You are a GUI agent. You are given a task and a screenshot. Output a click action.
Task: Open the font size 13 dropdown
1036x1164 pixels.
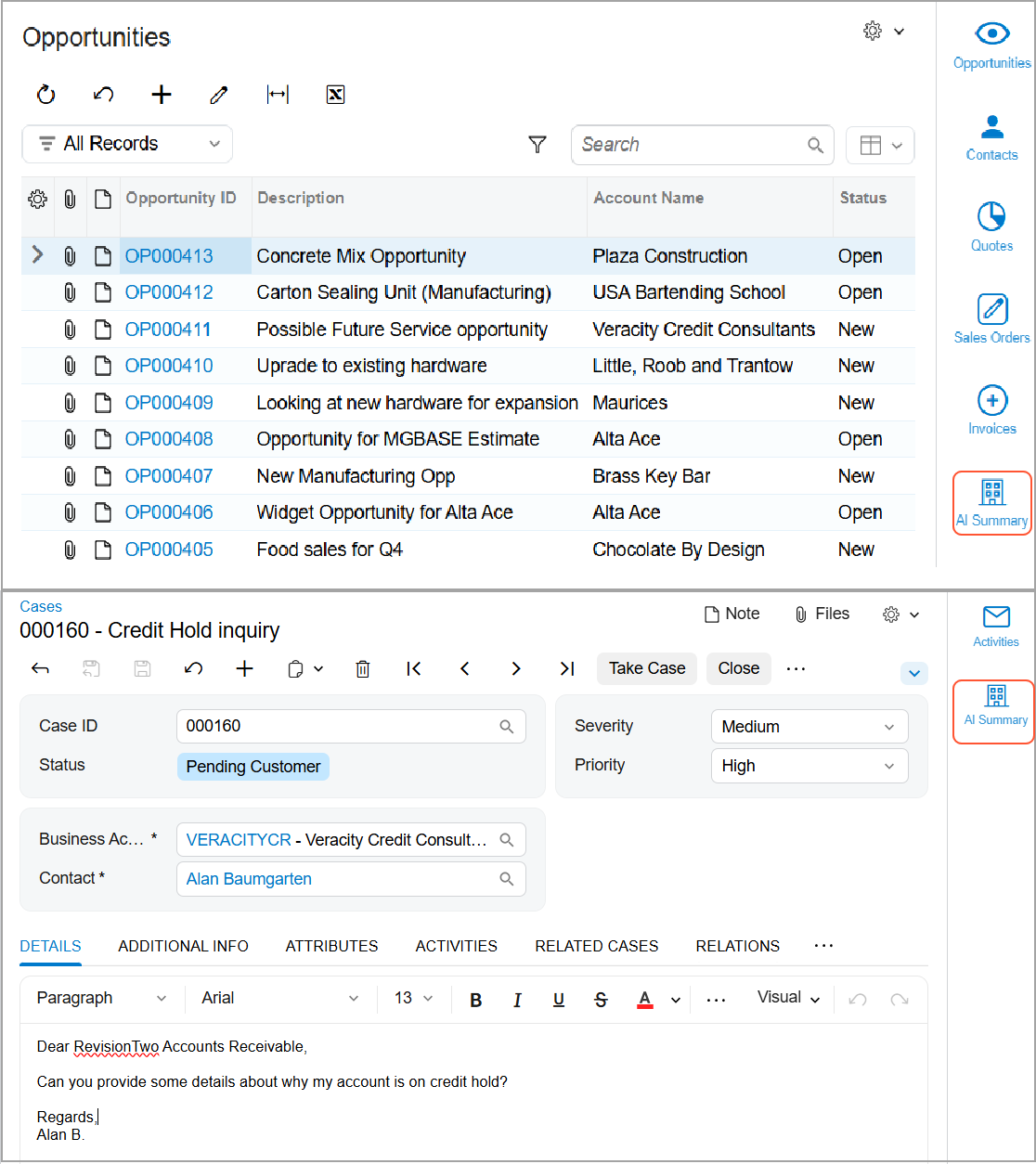click(x=414, y=998)
